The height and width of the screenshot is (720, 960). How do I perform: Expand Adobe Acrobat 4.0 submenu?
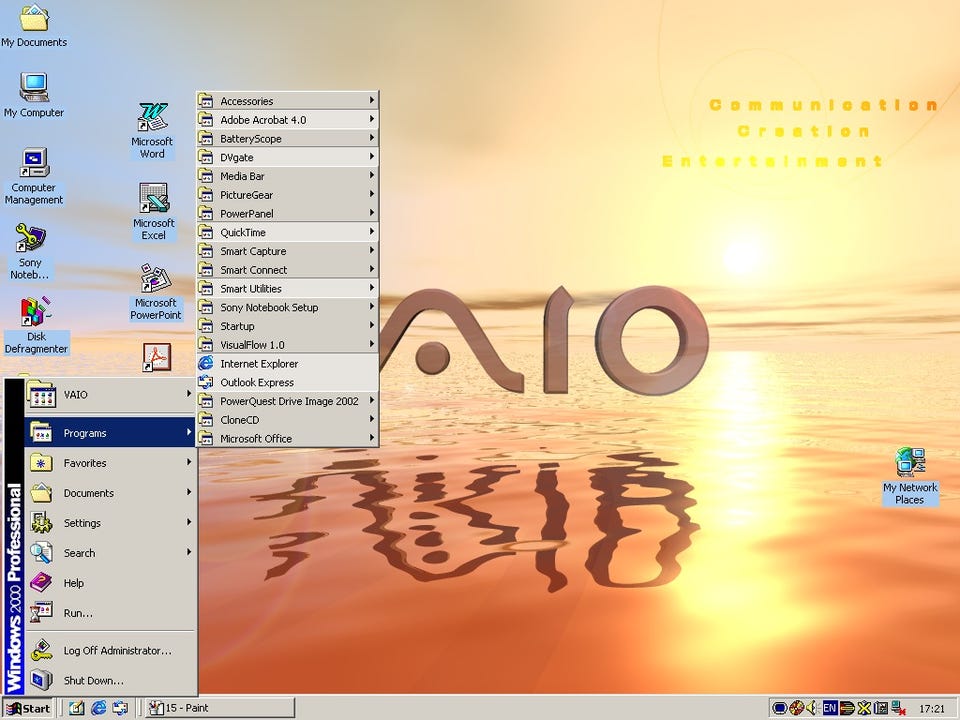click(x=287, y=119)
